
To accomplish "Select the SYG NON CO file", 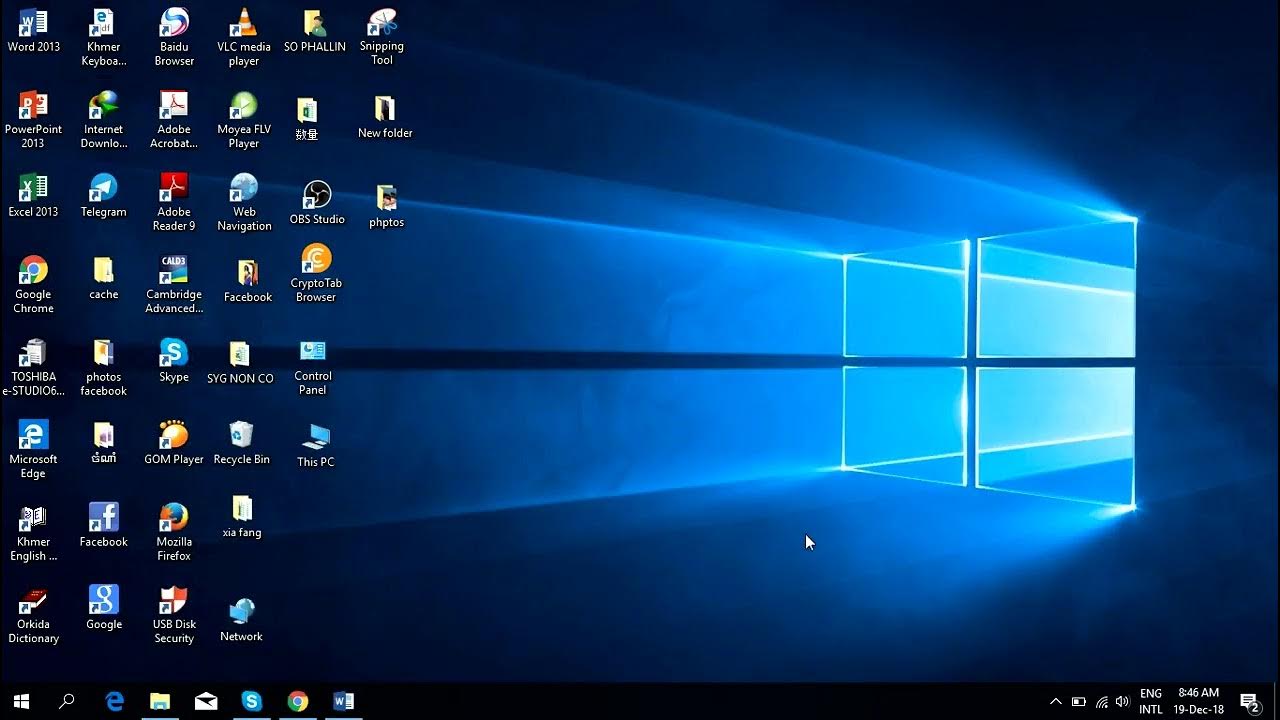I will point(240,363).
